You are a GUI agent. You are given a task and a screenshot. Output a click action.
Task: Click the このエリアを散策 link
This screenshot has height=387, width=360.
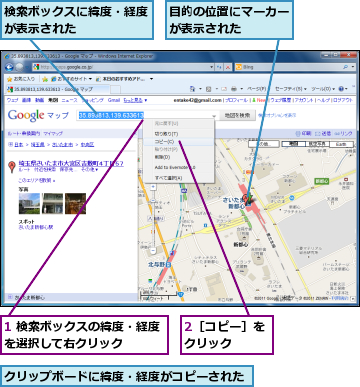click(x=37, y=180)
